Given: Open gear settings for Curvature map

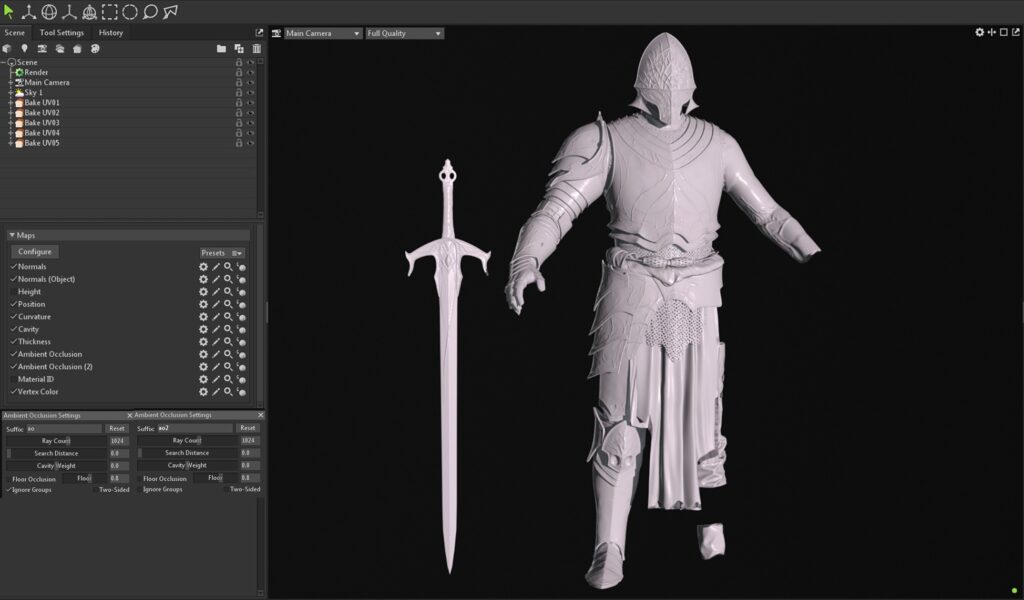Looking at the screenshot, I should (x=203, y=317).
